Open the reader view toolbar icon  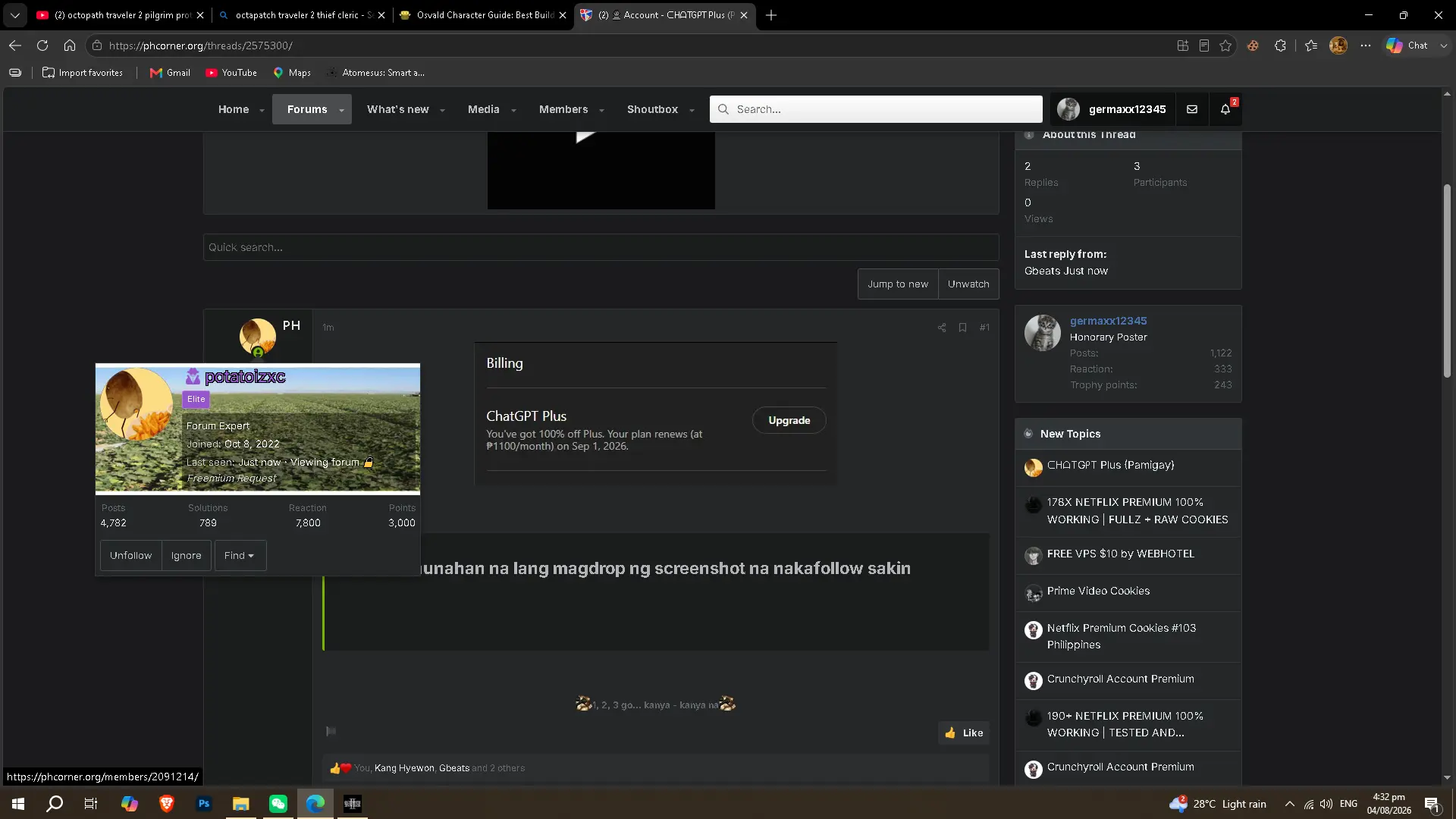[x=1204, y=45]
